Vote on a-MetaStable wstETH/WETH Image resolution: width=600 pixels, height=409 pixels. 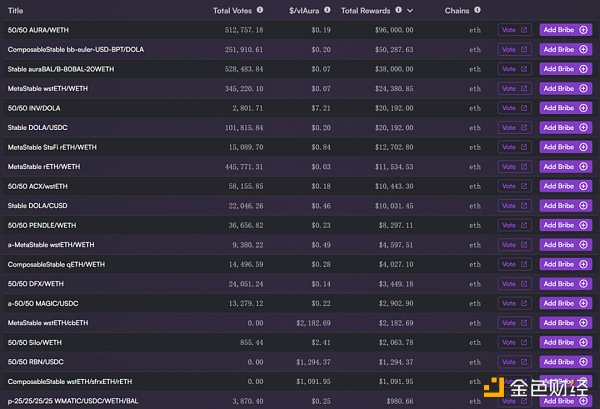(x=514, y=244)
